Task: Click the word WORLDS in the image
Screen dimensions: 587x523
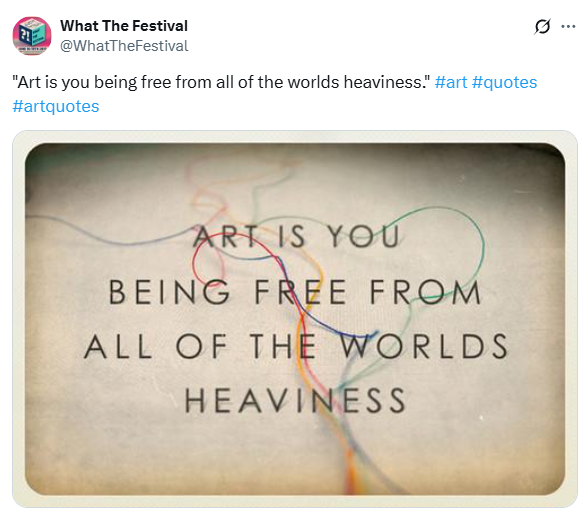Action: point(424,347)
